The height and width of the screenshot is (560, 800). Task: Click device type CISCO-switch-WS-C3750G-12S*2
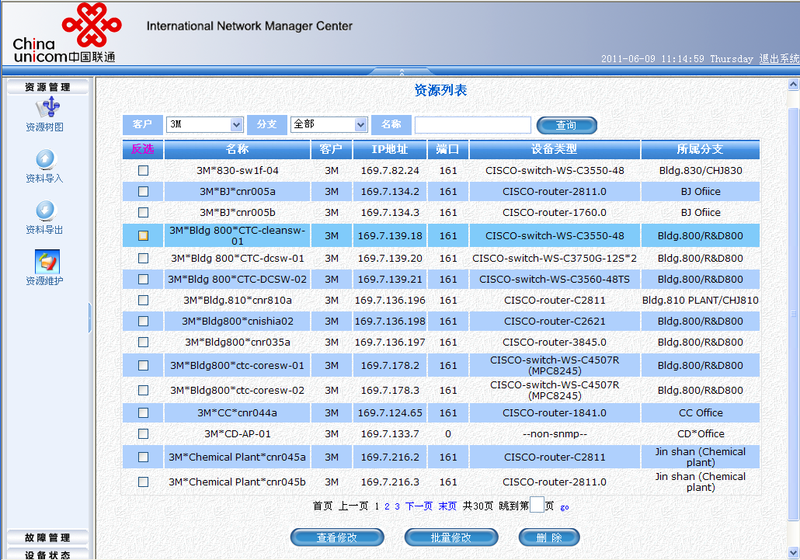tap(555, 258)
